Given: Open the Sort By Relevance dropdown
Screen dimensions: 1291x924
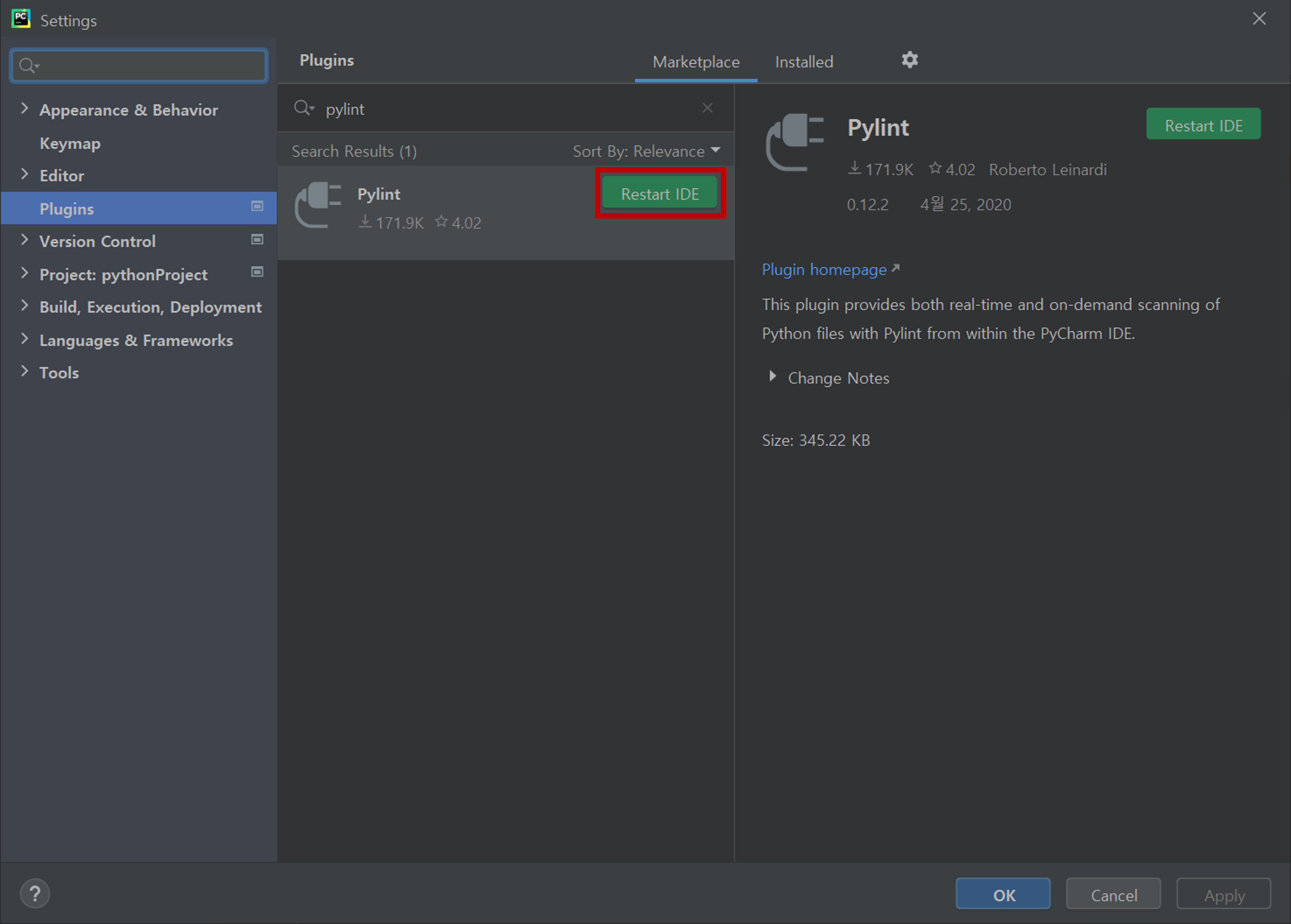Looking at the screenshot, I should pos(646,151).
